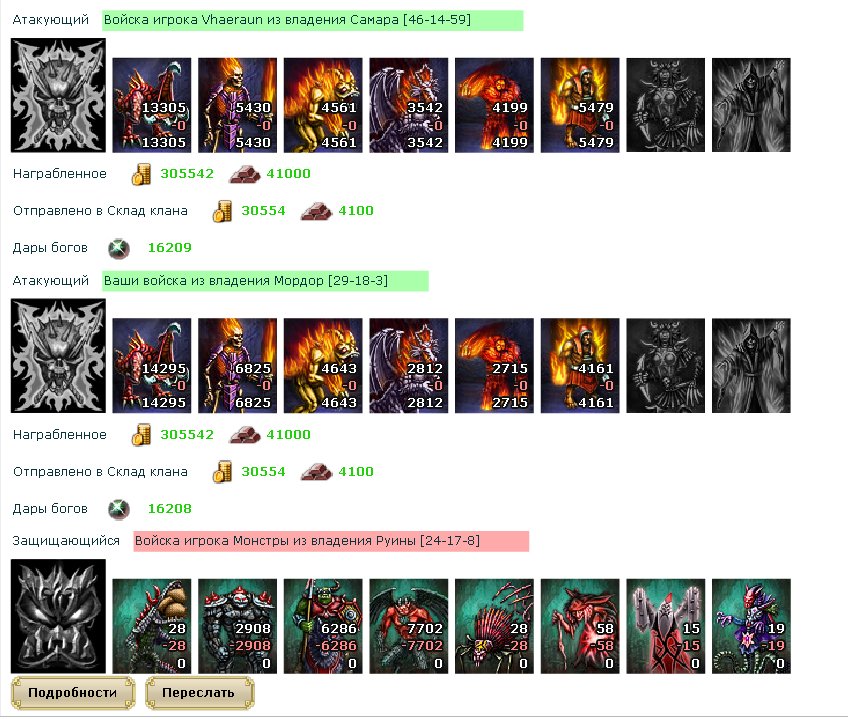The width and height of the screenshot is (848, 719).
Task: Click the ore bars icon beside first 41000
Action: [x=245, y=175]
